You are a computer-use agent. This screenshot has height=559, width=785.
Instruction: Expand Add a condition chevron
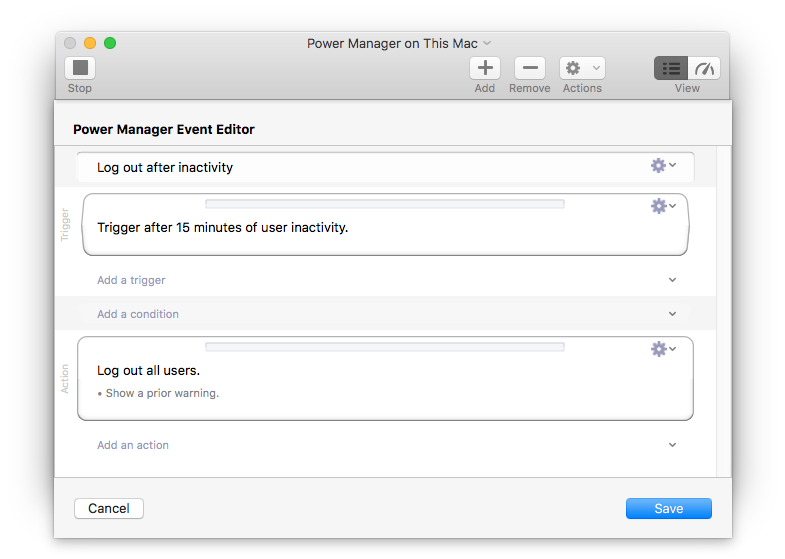tap(672, 314)
